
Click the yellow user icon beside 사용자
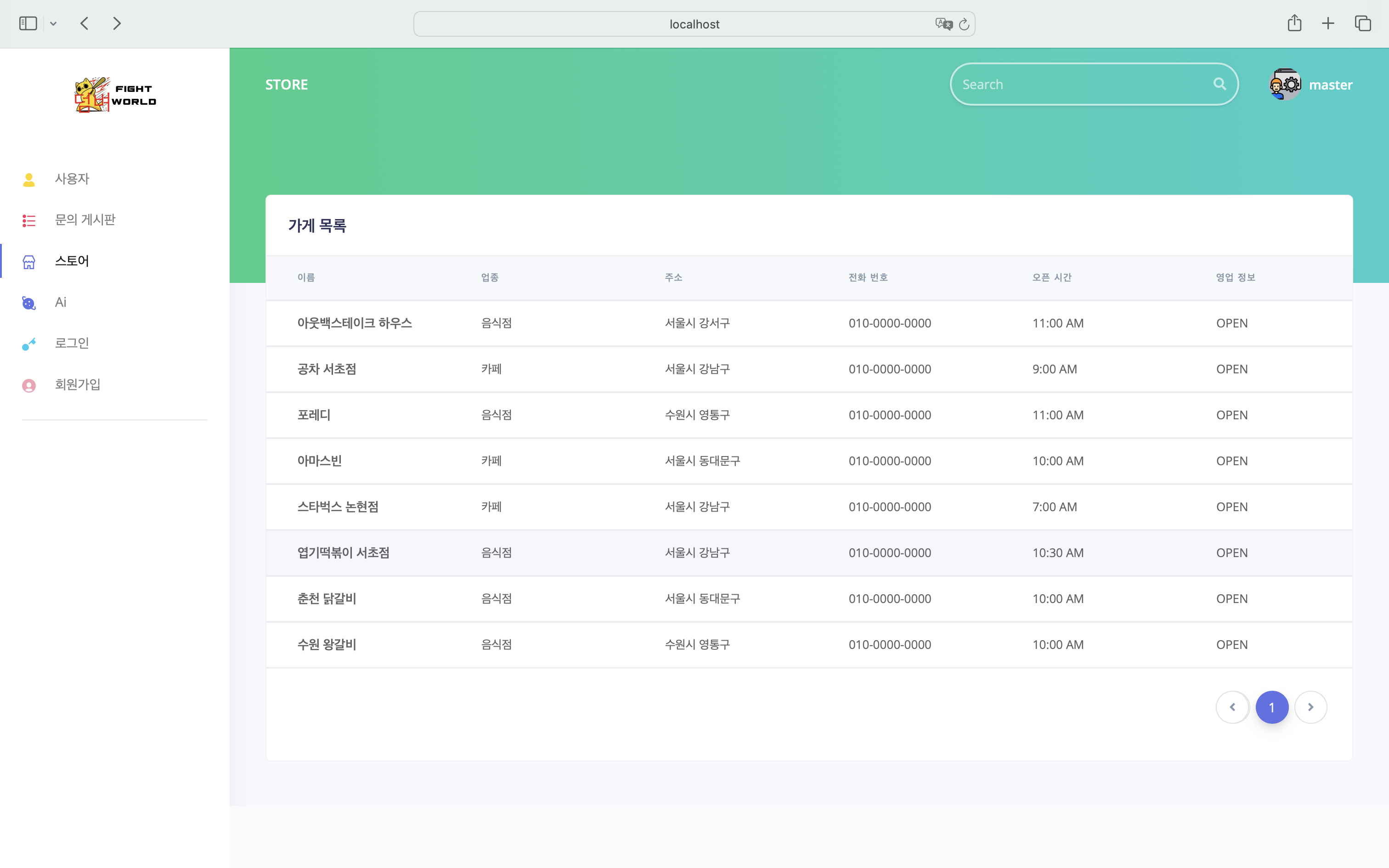pyautogui.click(x=28, y=180)
